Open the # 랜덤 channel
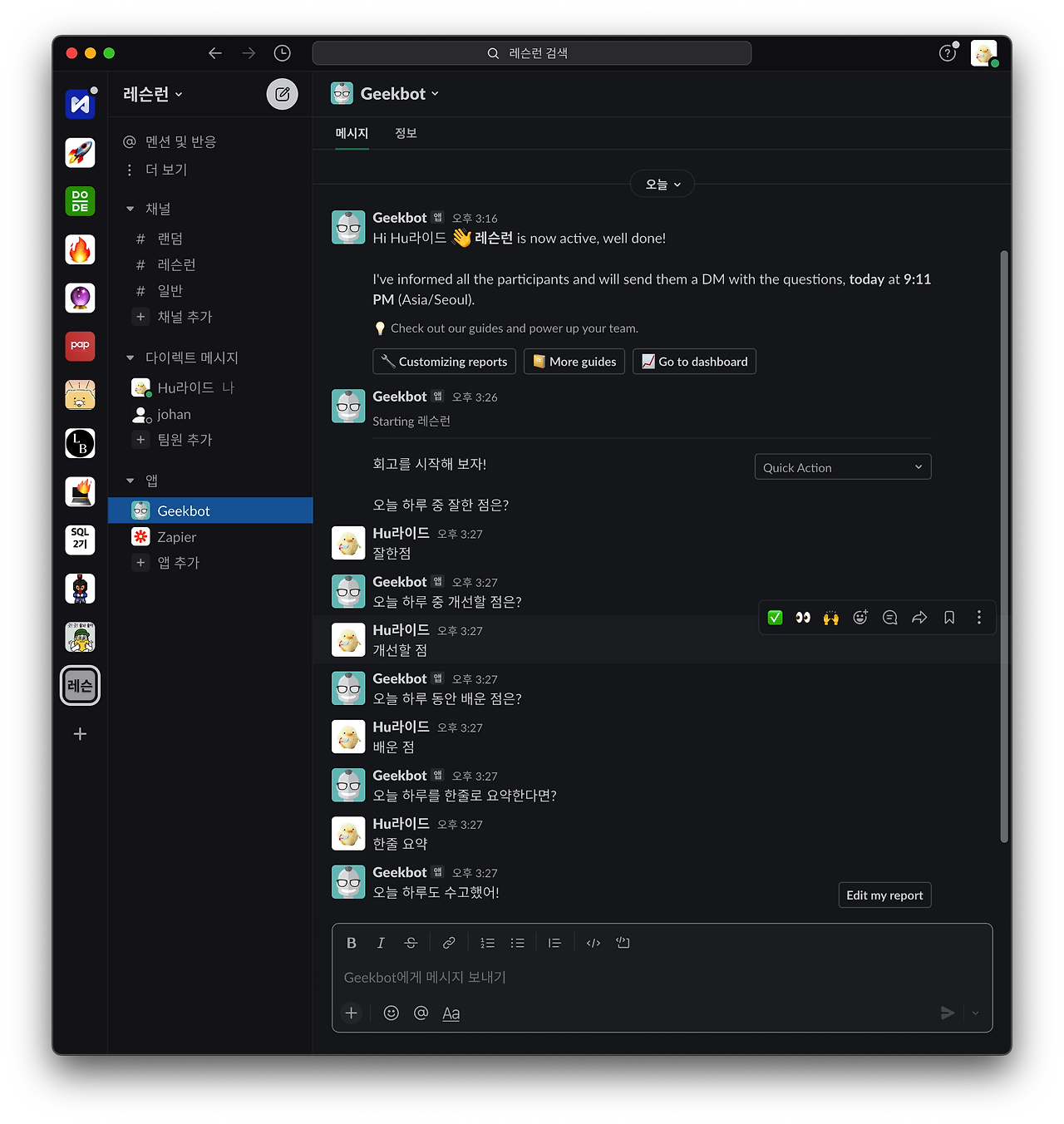The image size is (1064, 1124). click(210, 239)
